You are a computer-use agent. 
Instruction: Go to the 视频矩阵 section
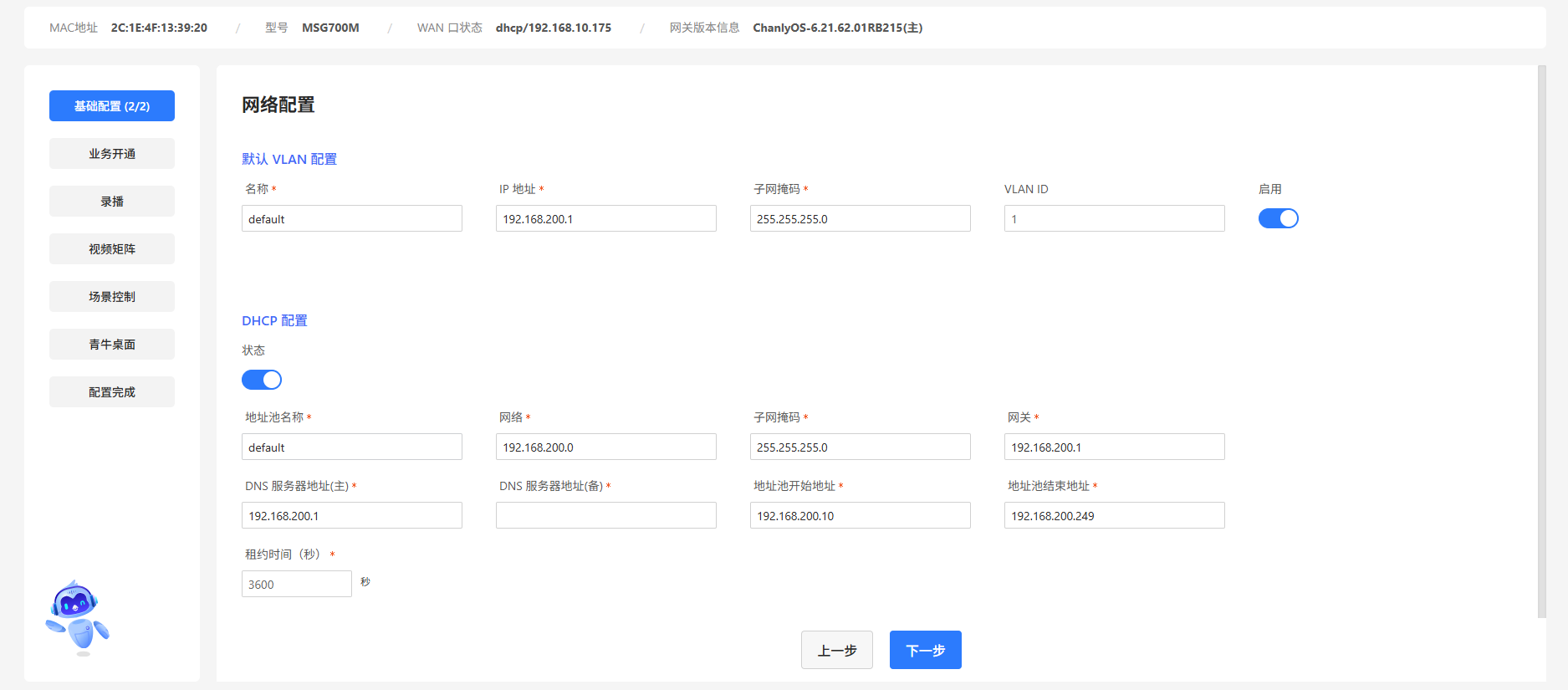click(112, 249)
